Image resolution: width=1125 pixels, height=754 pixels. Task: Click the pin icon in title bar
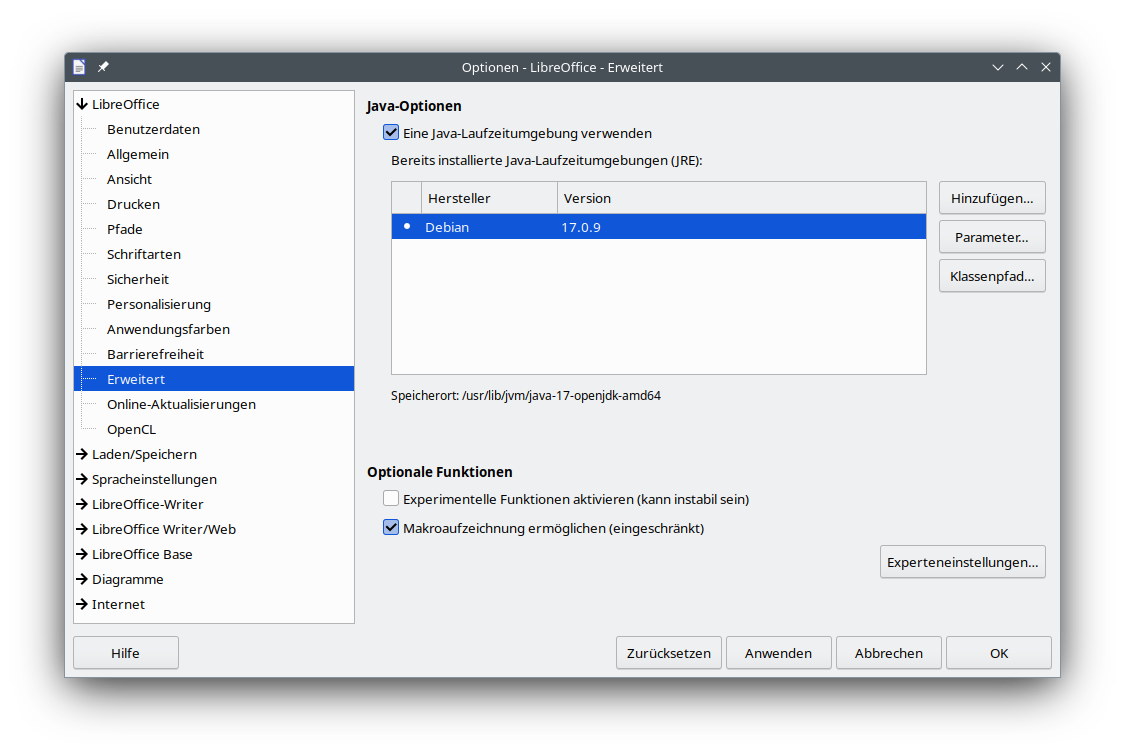coord(103,67)
